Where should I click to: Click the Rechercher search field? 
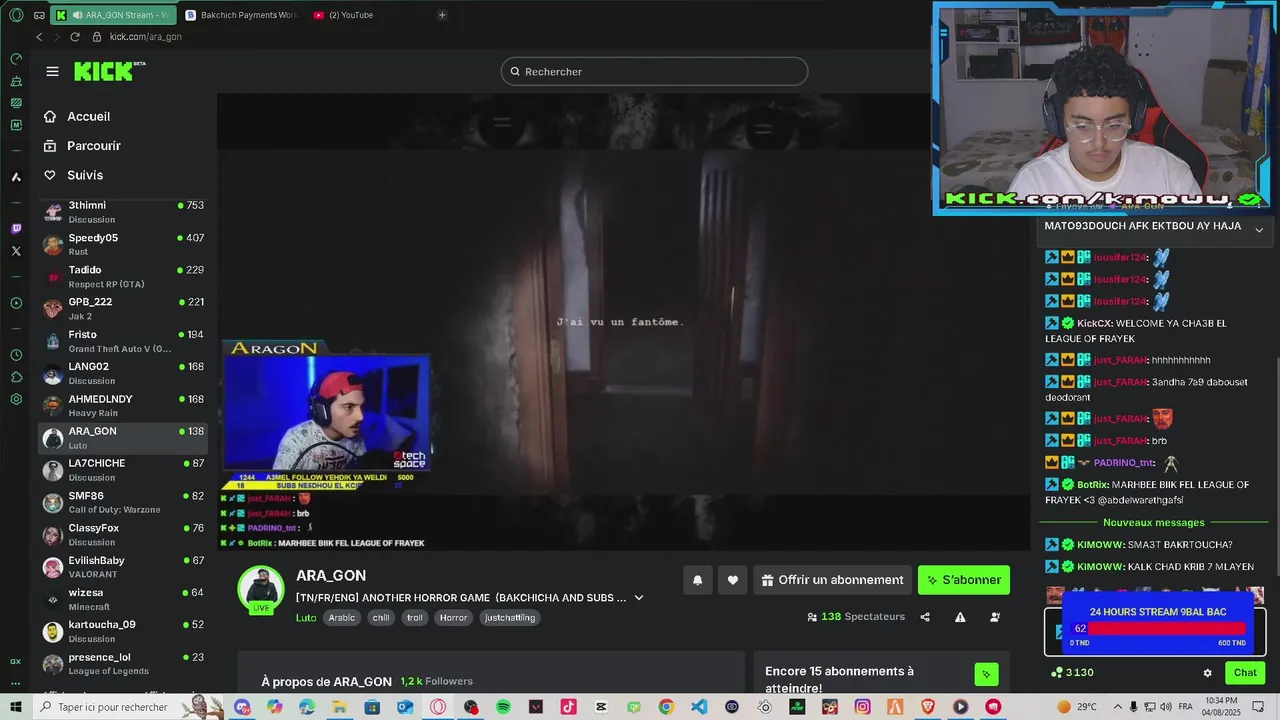tap(654, 71)
